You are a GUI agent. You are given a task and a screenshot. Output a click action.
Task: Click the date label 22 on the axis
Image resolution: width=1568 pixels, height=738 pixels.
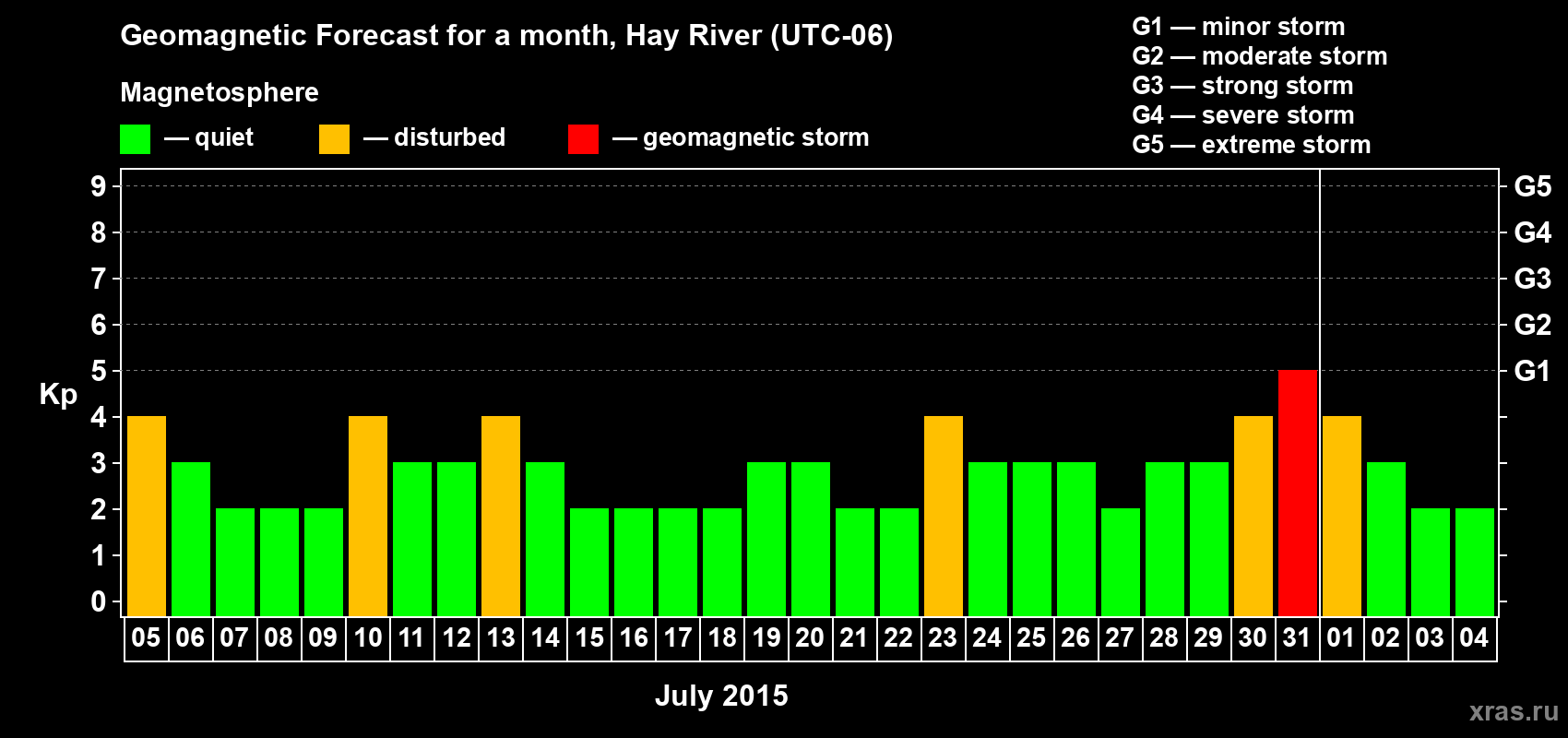pos(898,638)
